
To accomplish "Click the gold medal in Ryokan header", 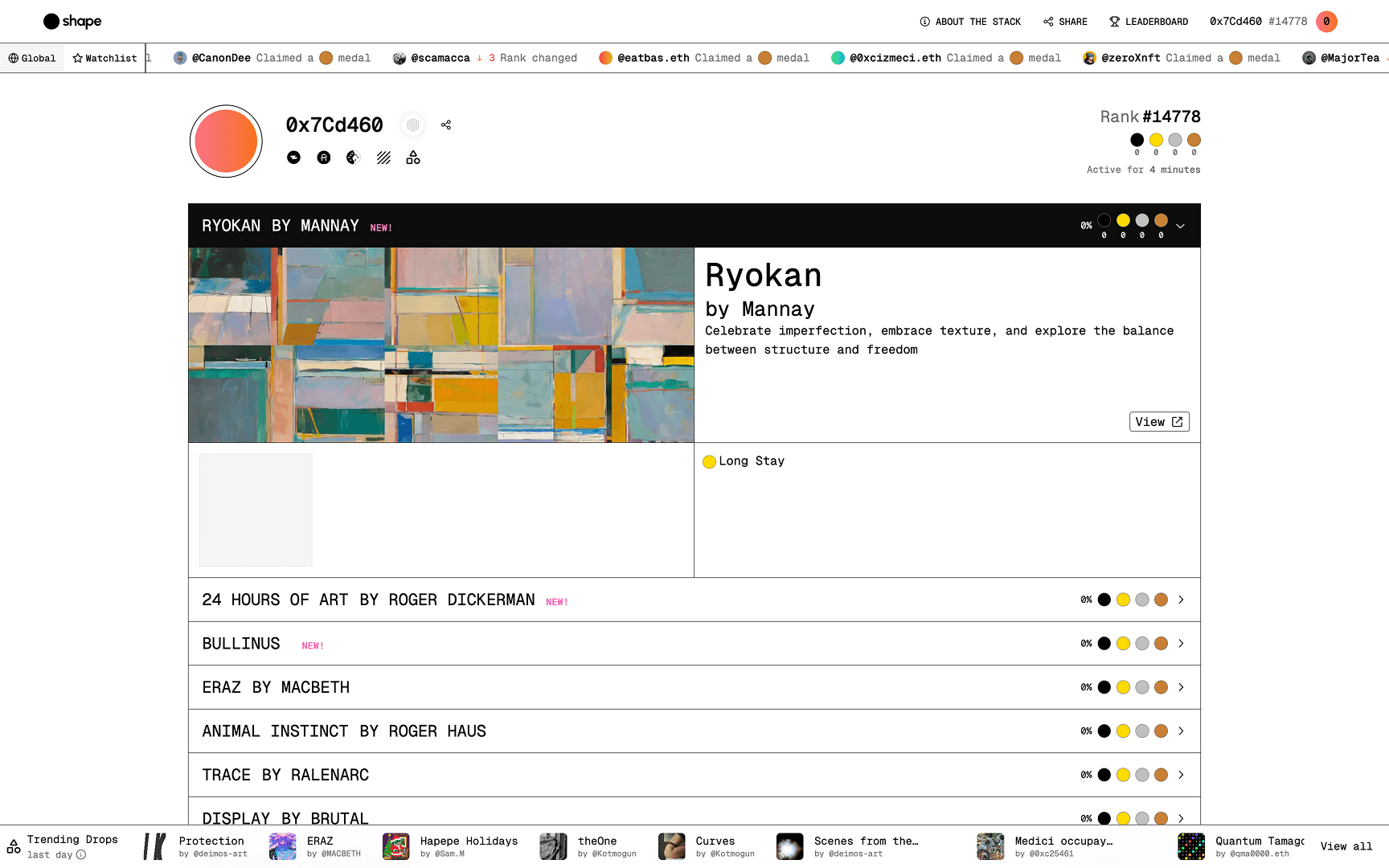I will 1123,220.
